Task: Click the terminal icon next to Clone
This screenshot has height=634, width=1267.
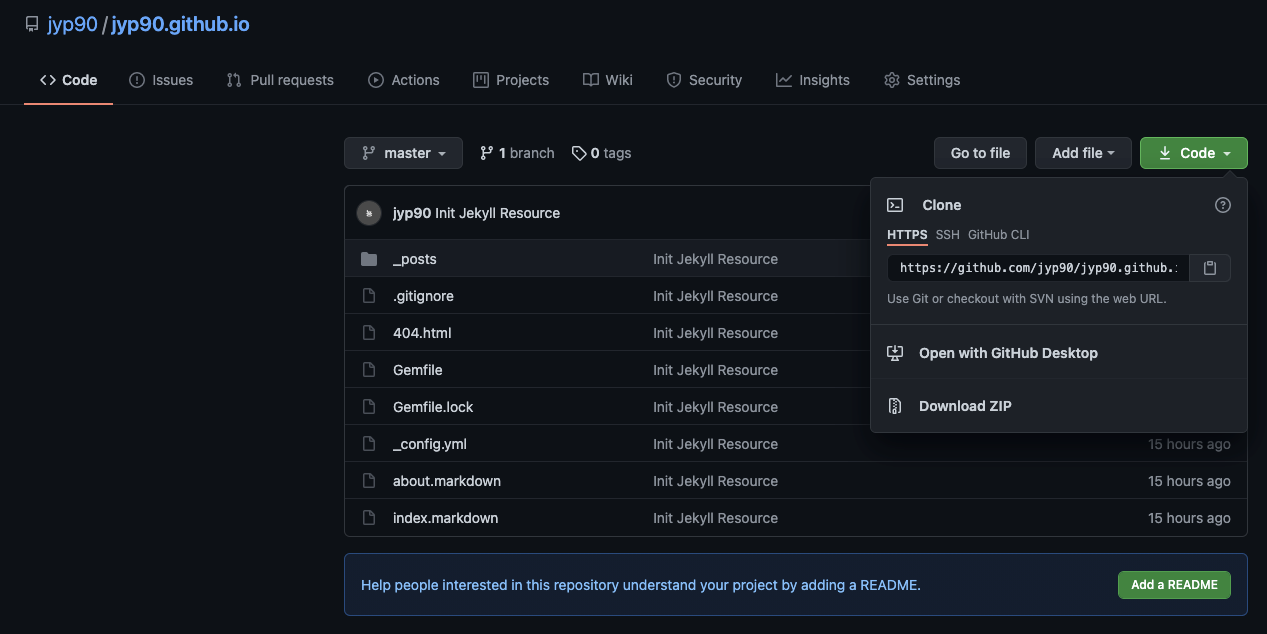Action: pyautogui.click(x=895, y=205)
